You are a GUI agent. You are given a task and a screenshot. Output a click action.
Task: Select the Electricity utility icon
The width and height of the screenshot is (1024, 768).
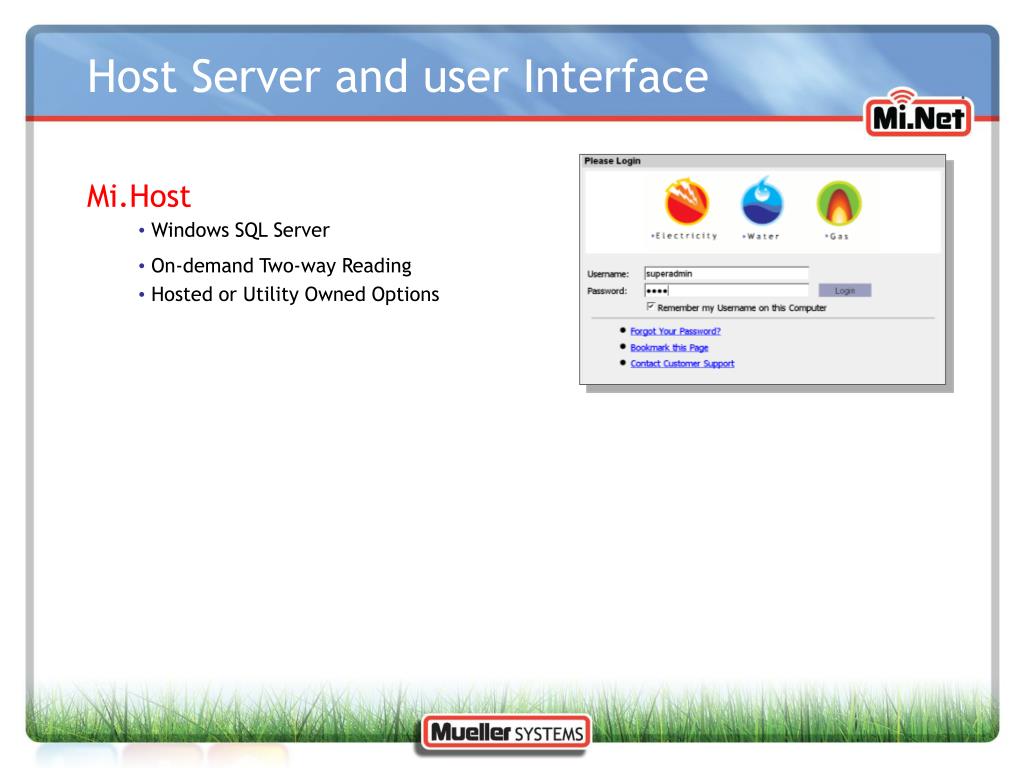coord(686,202)
